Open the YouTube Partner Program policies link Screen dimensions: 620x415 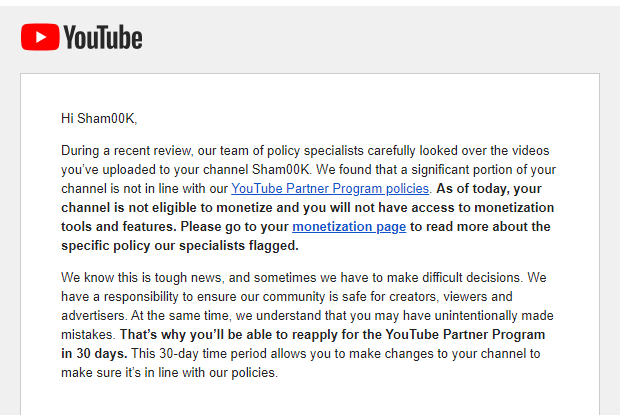coord(330,189)
